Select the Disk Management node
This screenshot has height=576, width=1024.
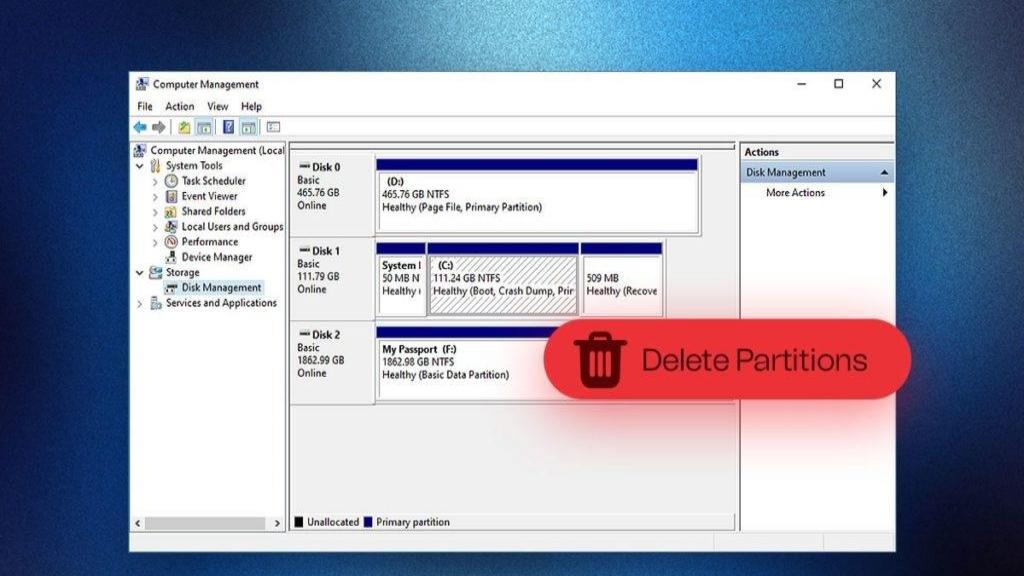click(220, 288)
